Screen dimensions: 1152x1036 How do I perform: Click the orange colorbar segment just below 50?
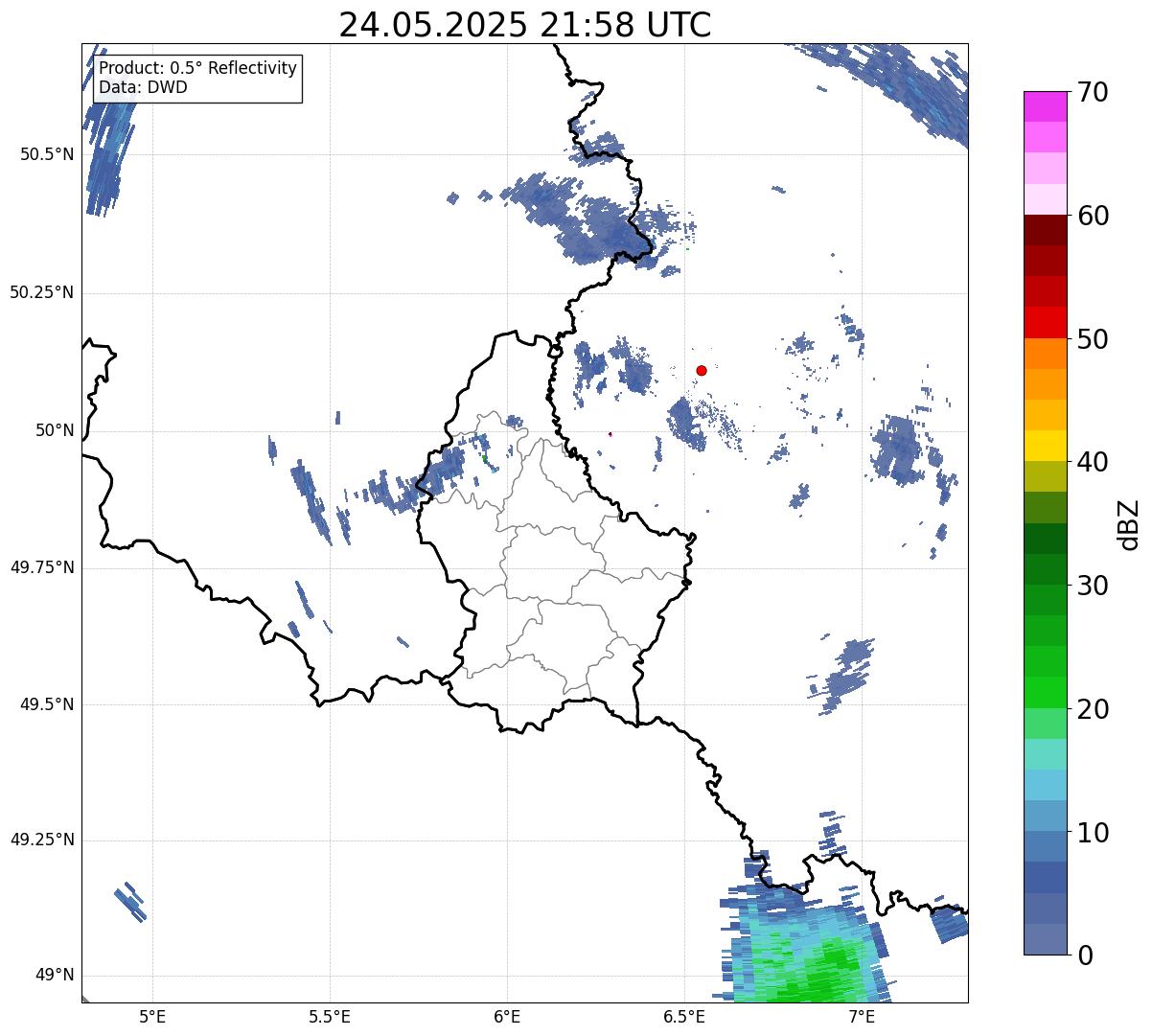click(x=1046, y=354)
